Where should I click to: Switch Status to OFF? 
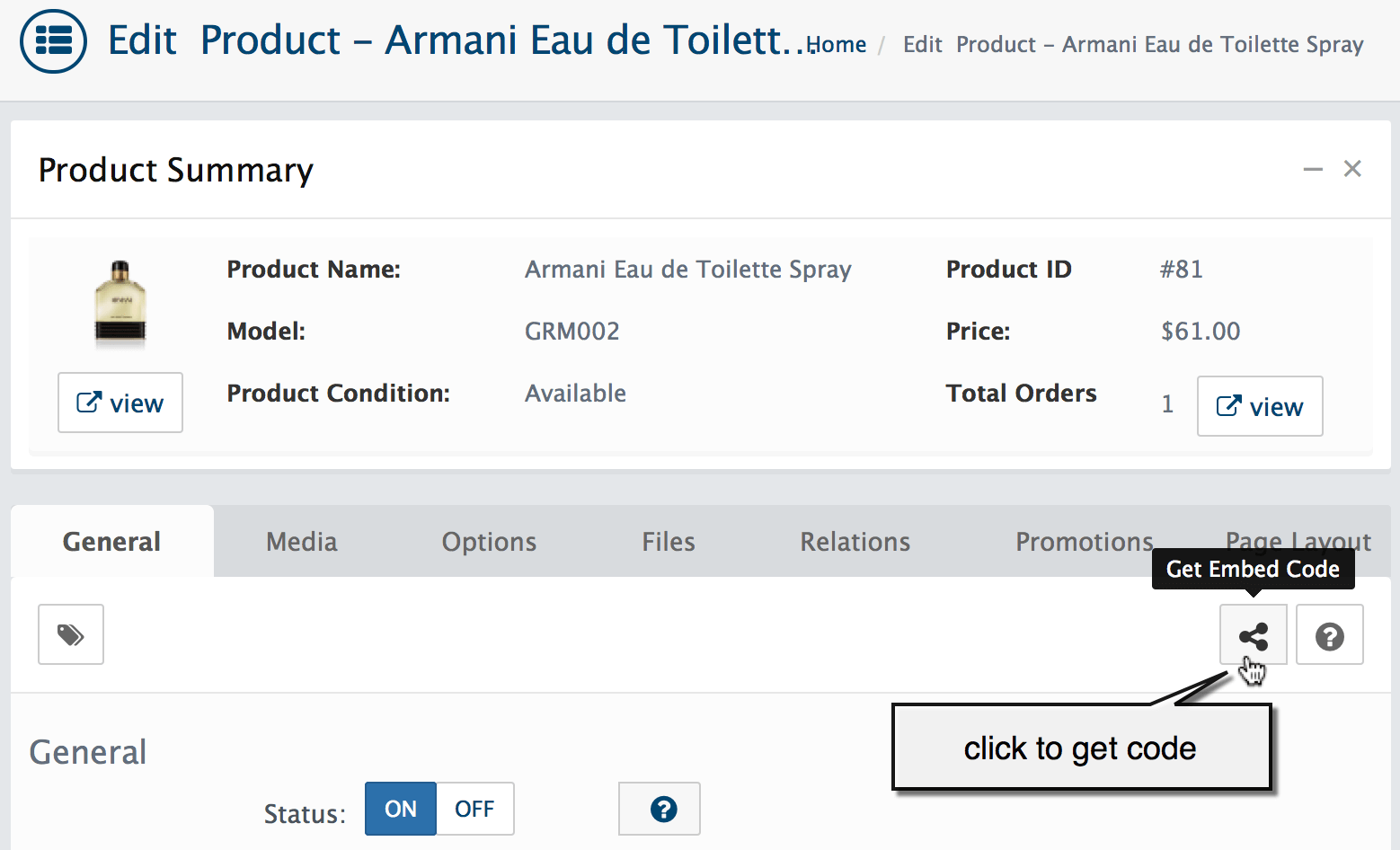tap(475, 809)
